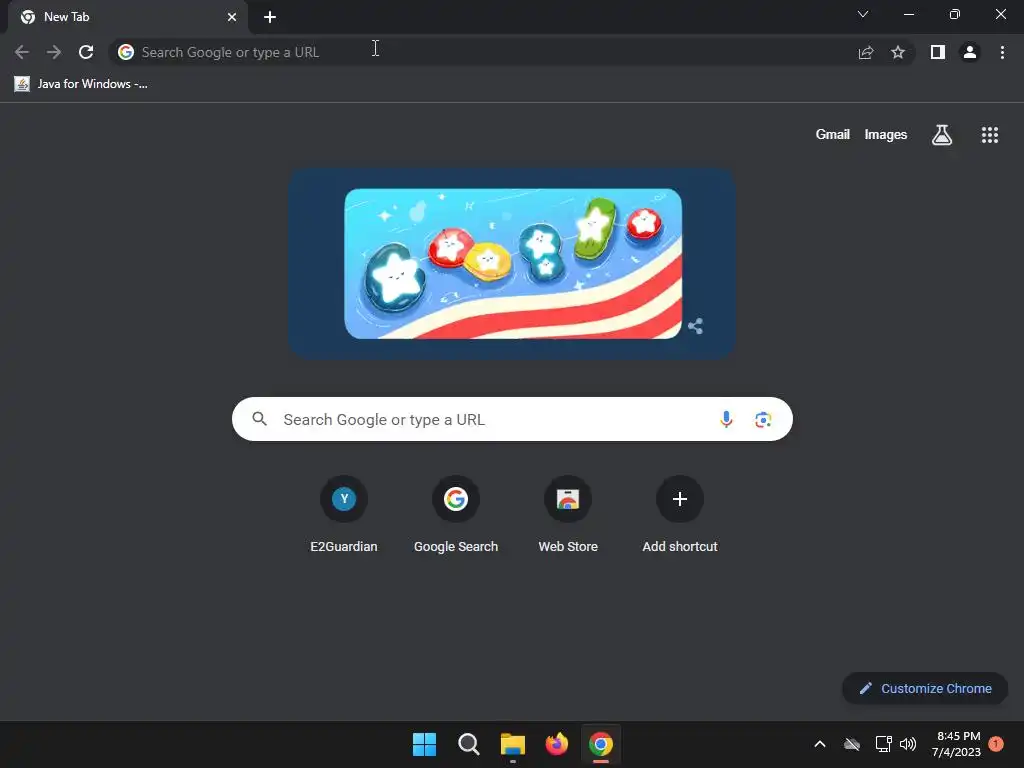1024x768 pixels.
Task: Select the New Tab tab
Action: tap(128, 17)
